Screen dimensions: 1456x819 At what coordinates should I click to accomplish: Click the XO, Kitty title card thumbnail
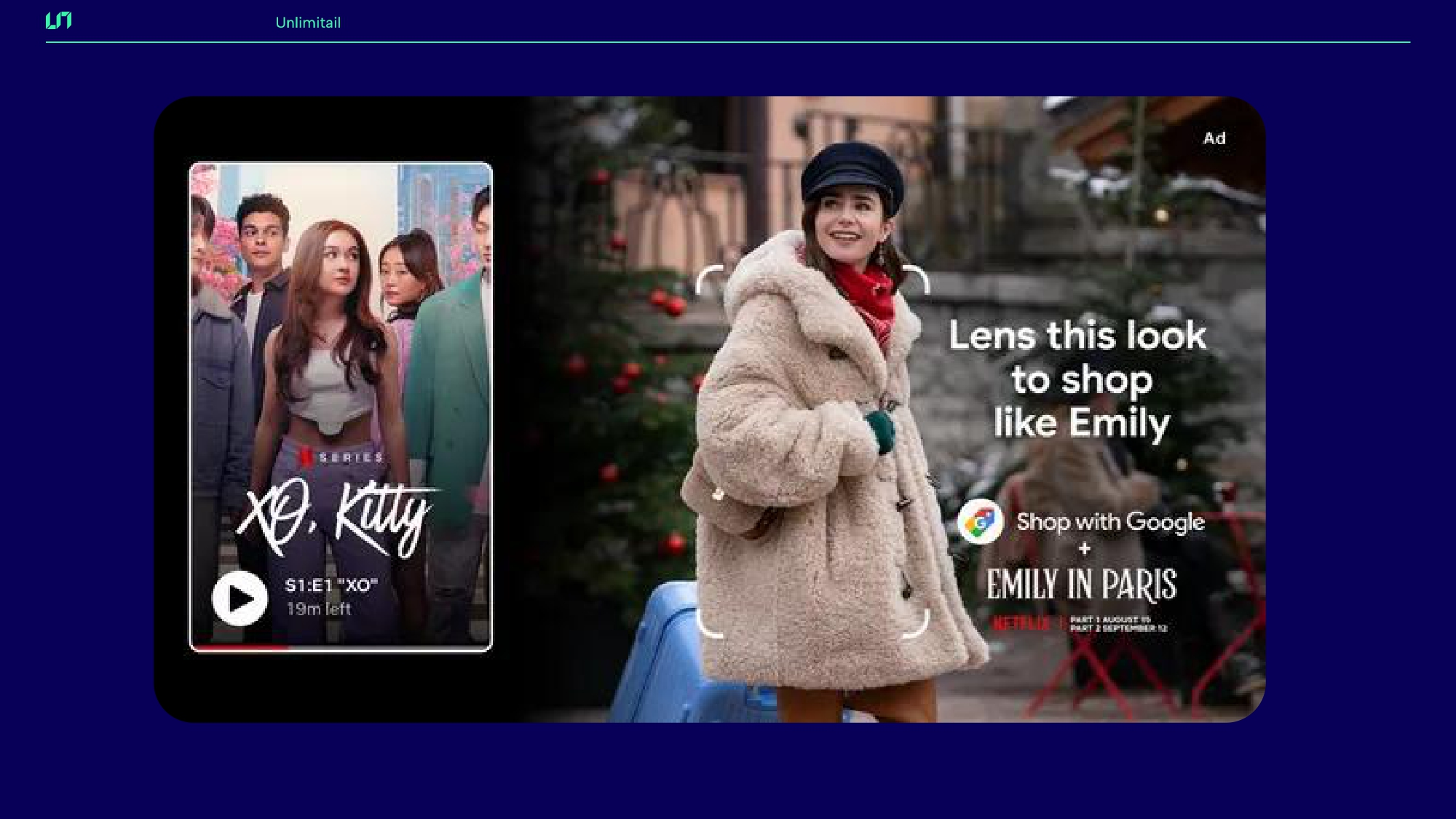[341, 406]
